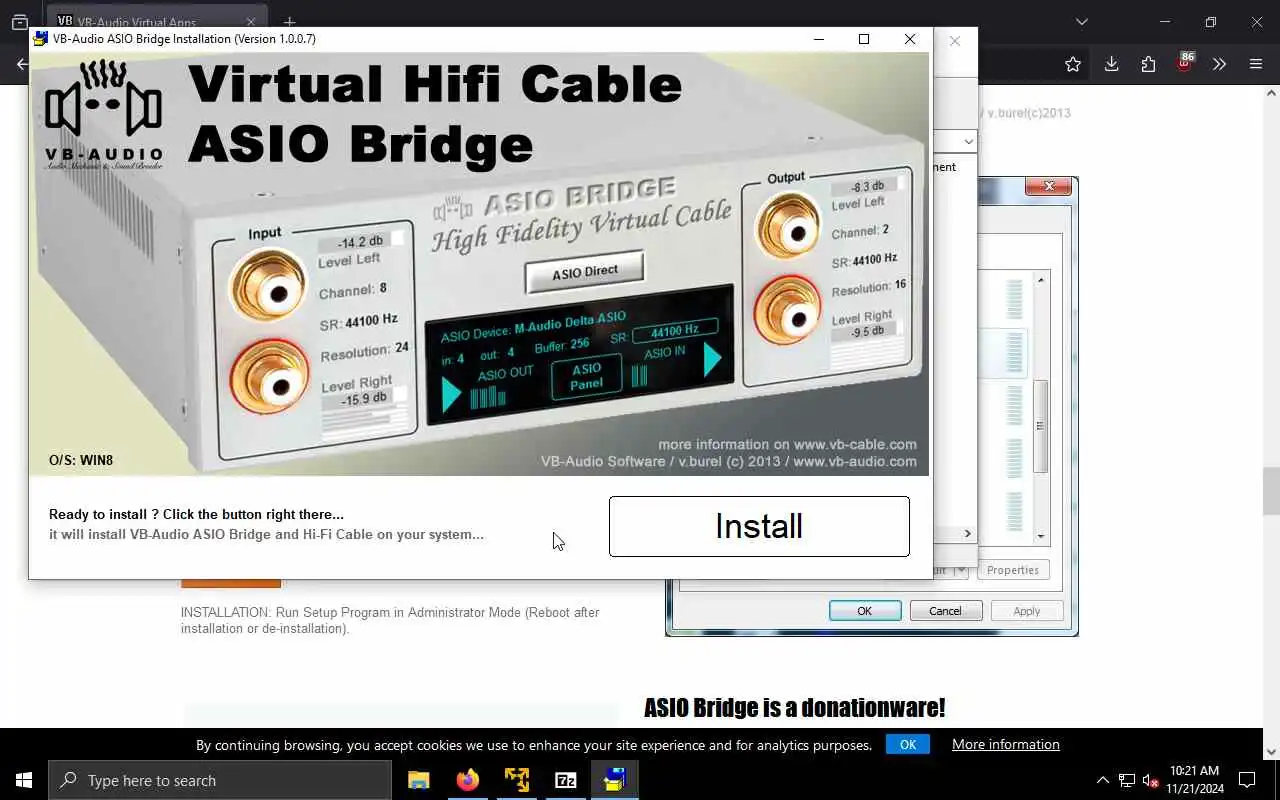The width and height of the screenshot is (1280, 800).
Task: Maximize the ASIO Bridge installer window
Action: point(864,39)
